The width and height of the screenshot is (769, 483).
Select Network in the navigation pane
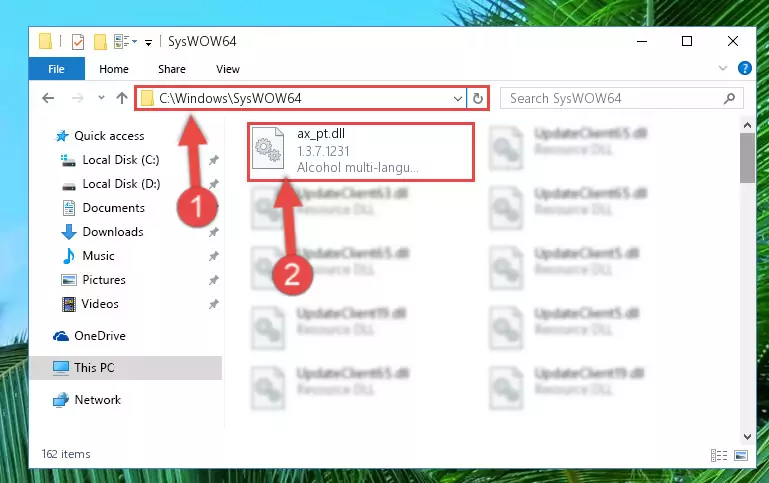(98, 400)
